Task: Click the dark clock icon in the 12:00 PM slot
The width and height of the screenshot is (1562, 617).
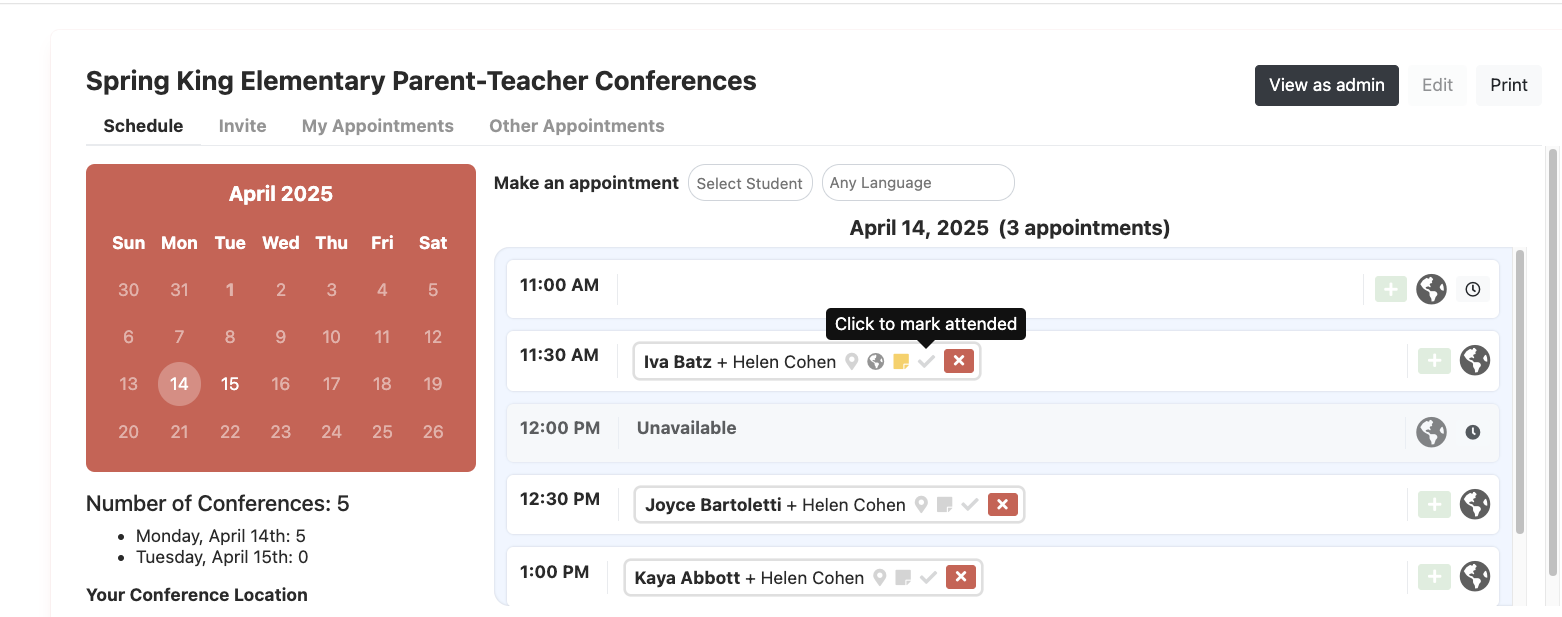Action: click(x=1472, y=433)
